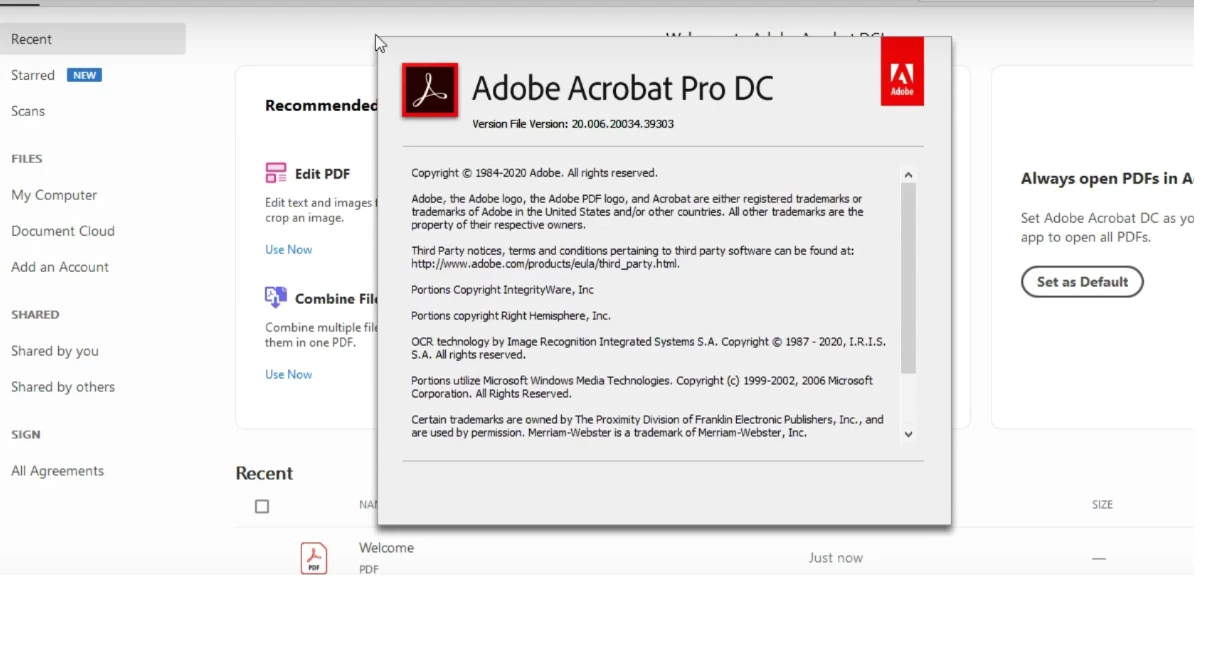Open the Starred section

[x=33, y=75]
